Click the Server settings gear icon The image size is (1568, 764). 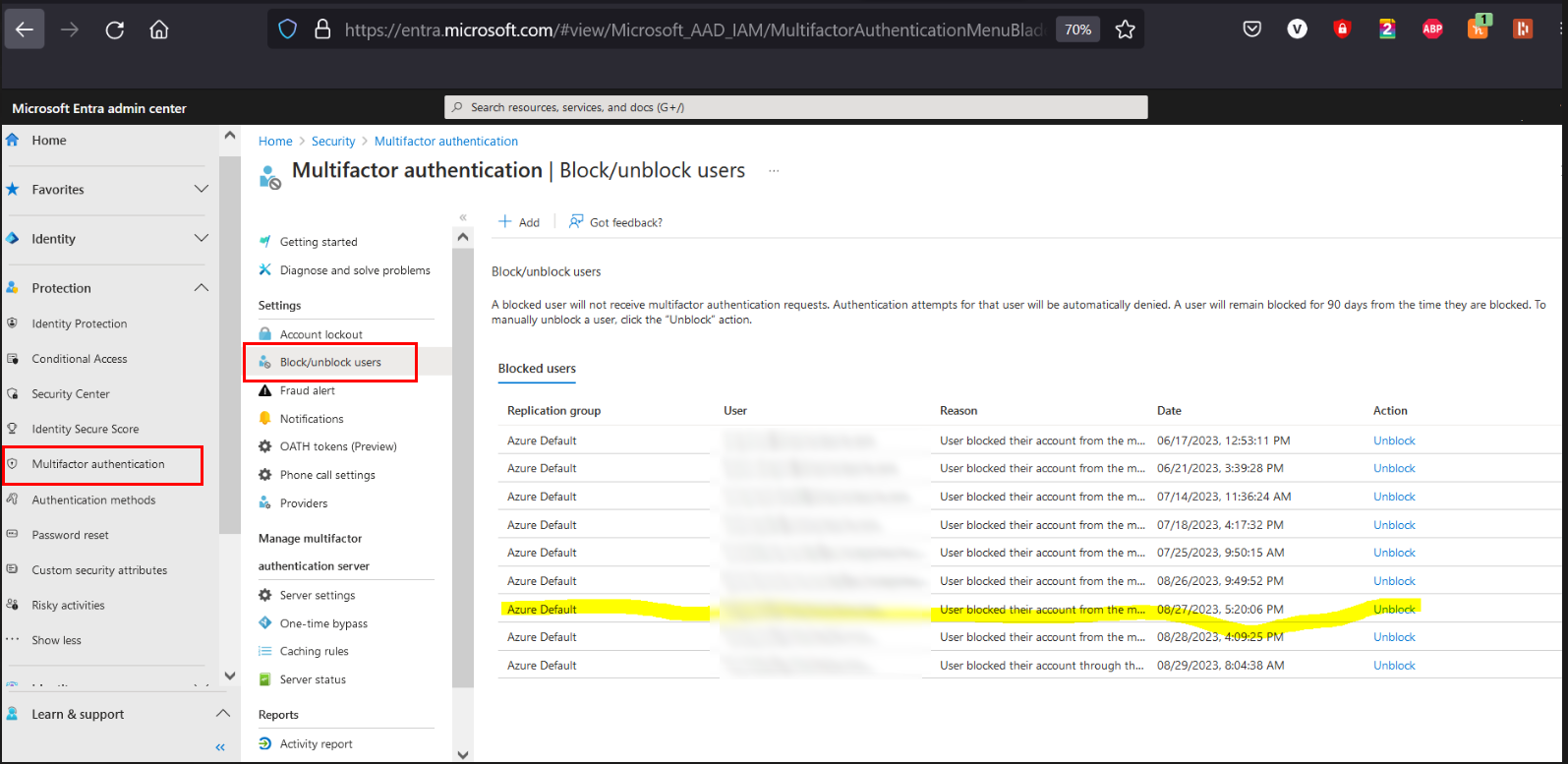point(264,595)
